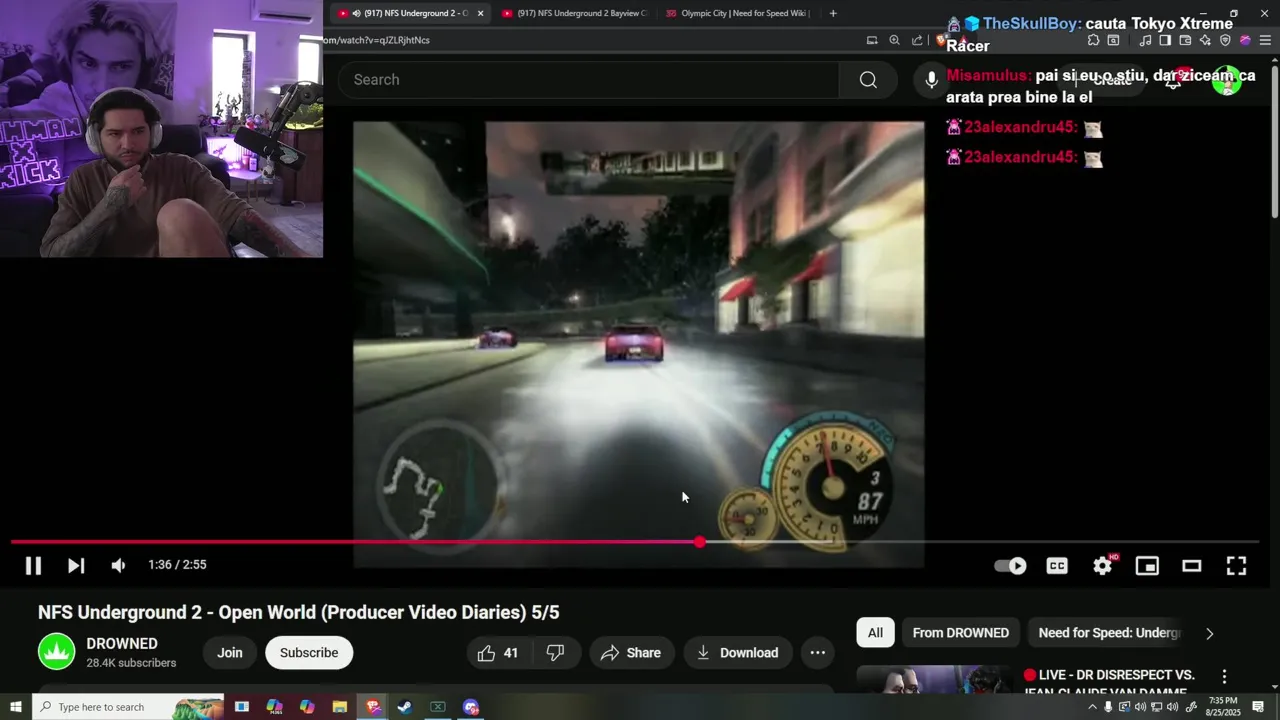Like the video with 41 likes

[499, 653]
